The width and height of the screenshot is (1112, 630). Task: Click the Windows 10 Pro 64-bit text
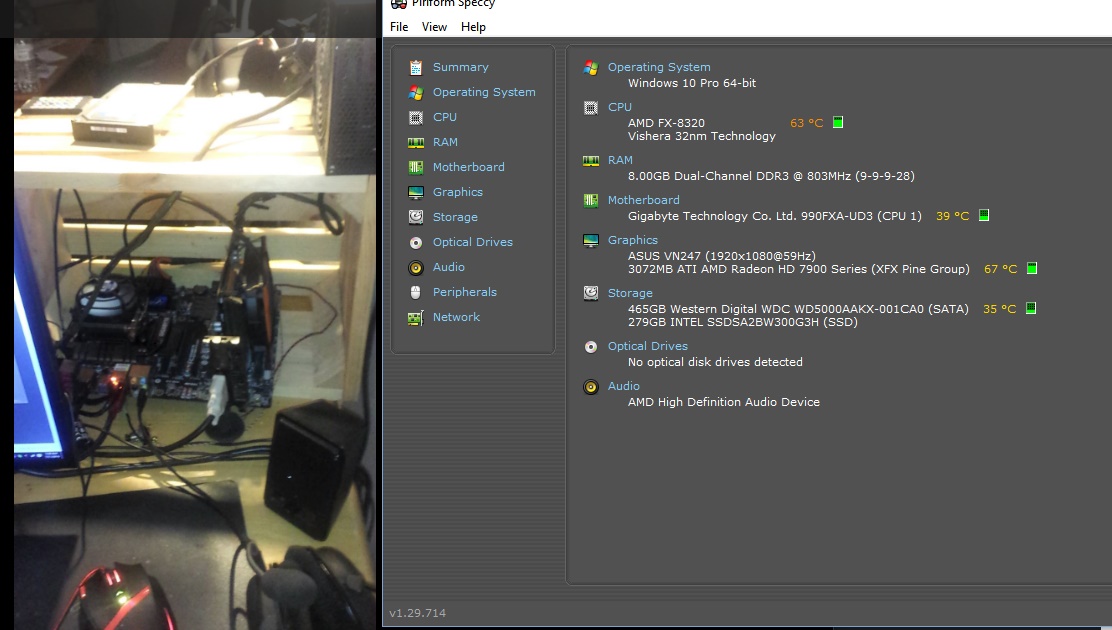pos(691,83)
